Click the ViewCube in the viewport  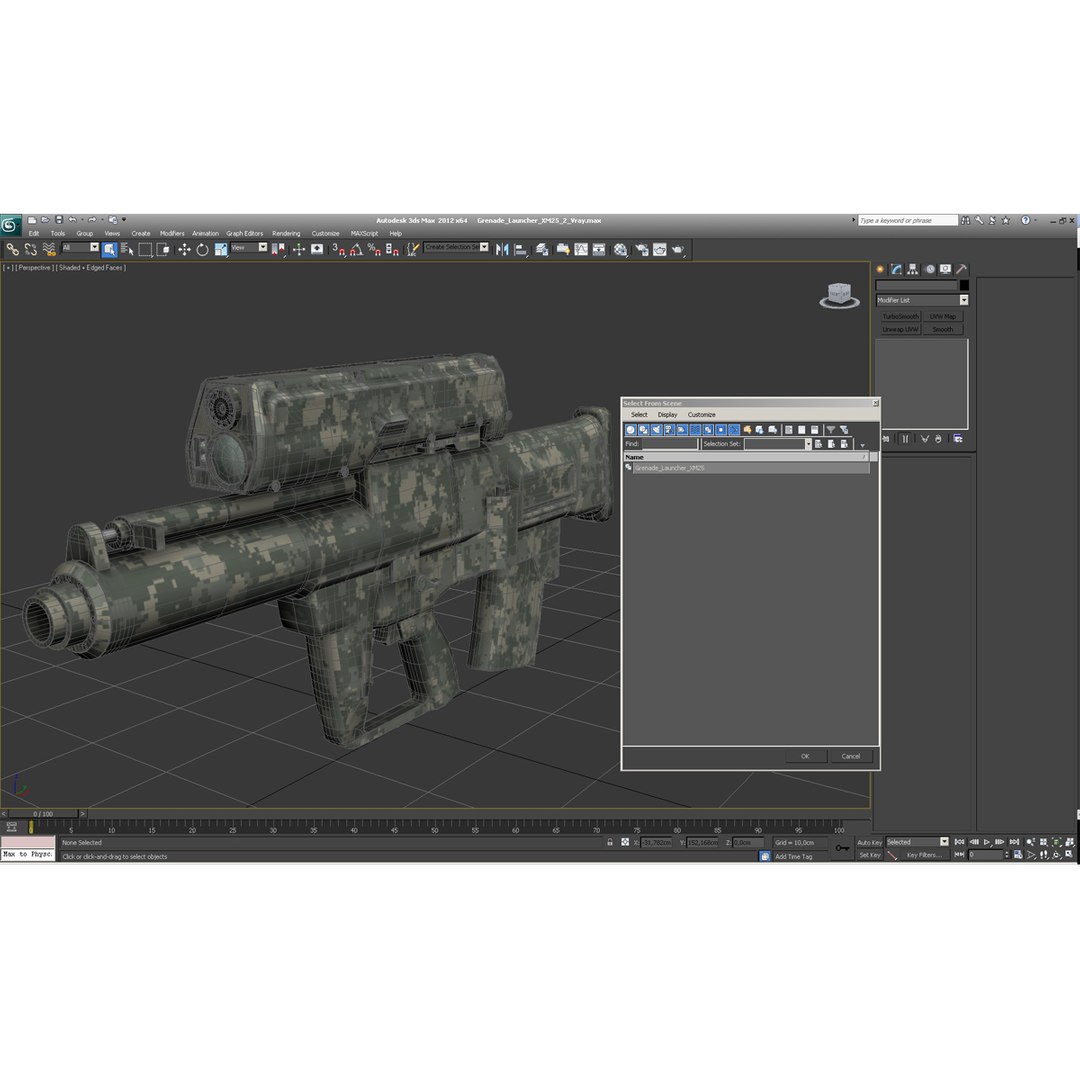(839, 295)
